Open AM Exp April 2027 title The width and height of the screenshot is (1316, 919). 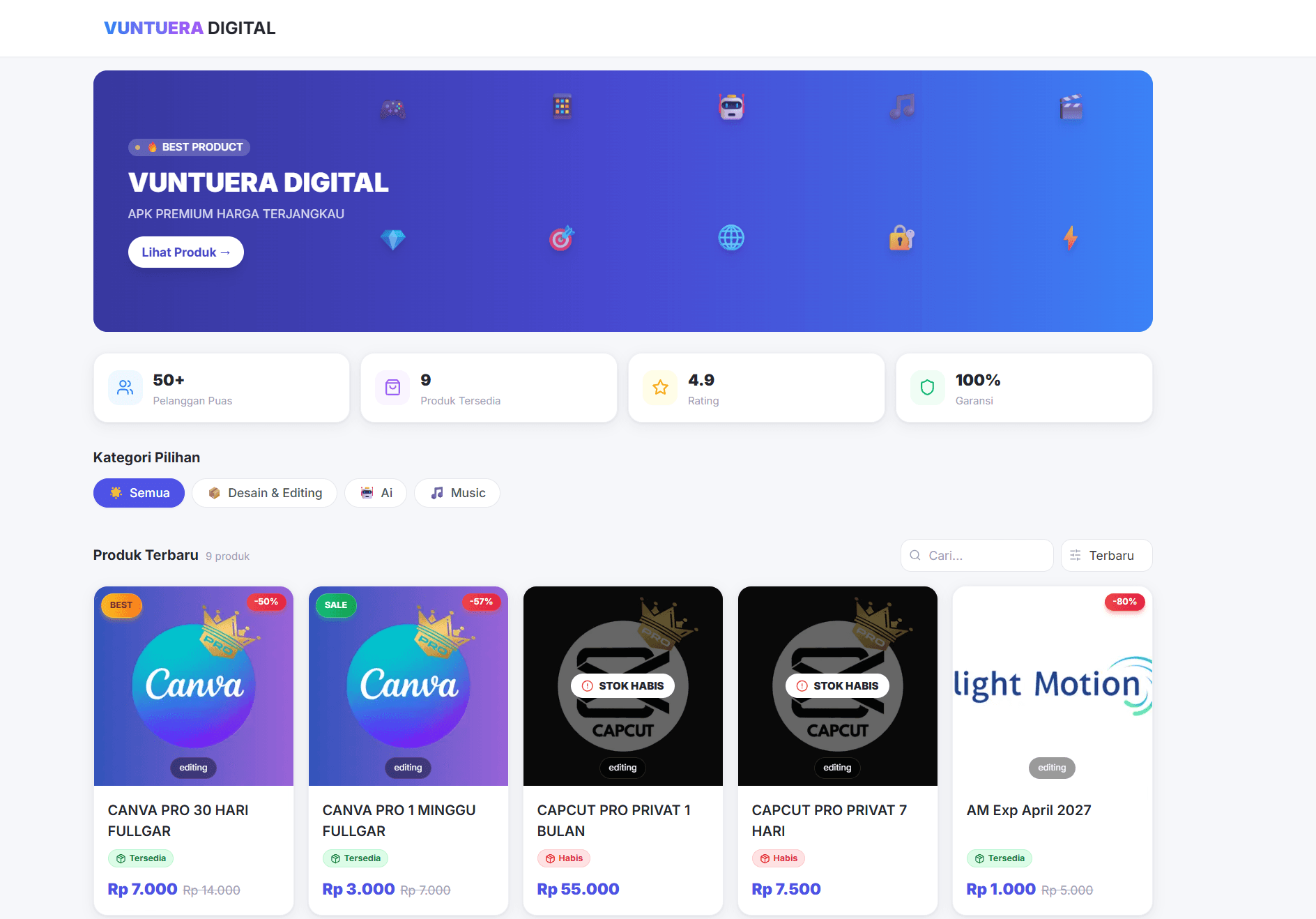tap(1029, 810)
